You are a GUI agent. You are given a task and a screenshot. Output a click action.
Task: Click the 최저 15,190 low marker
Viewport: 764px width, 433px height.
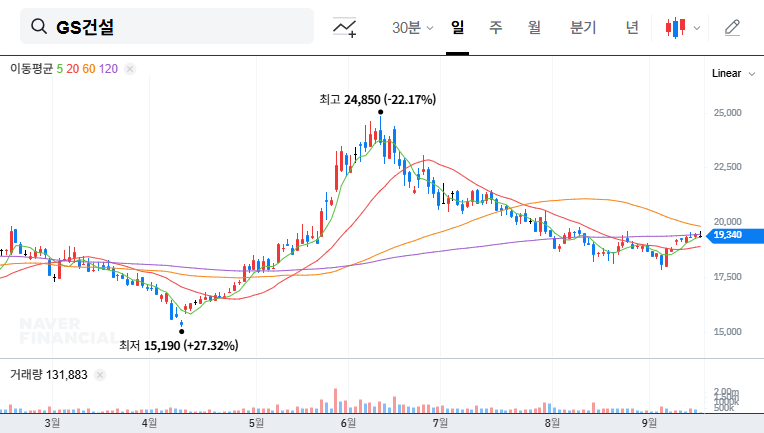click(179, 346)
